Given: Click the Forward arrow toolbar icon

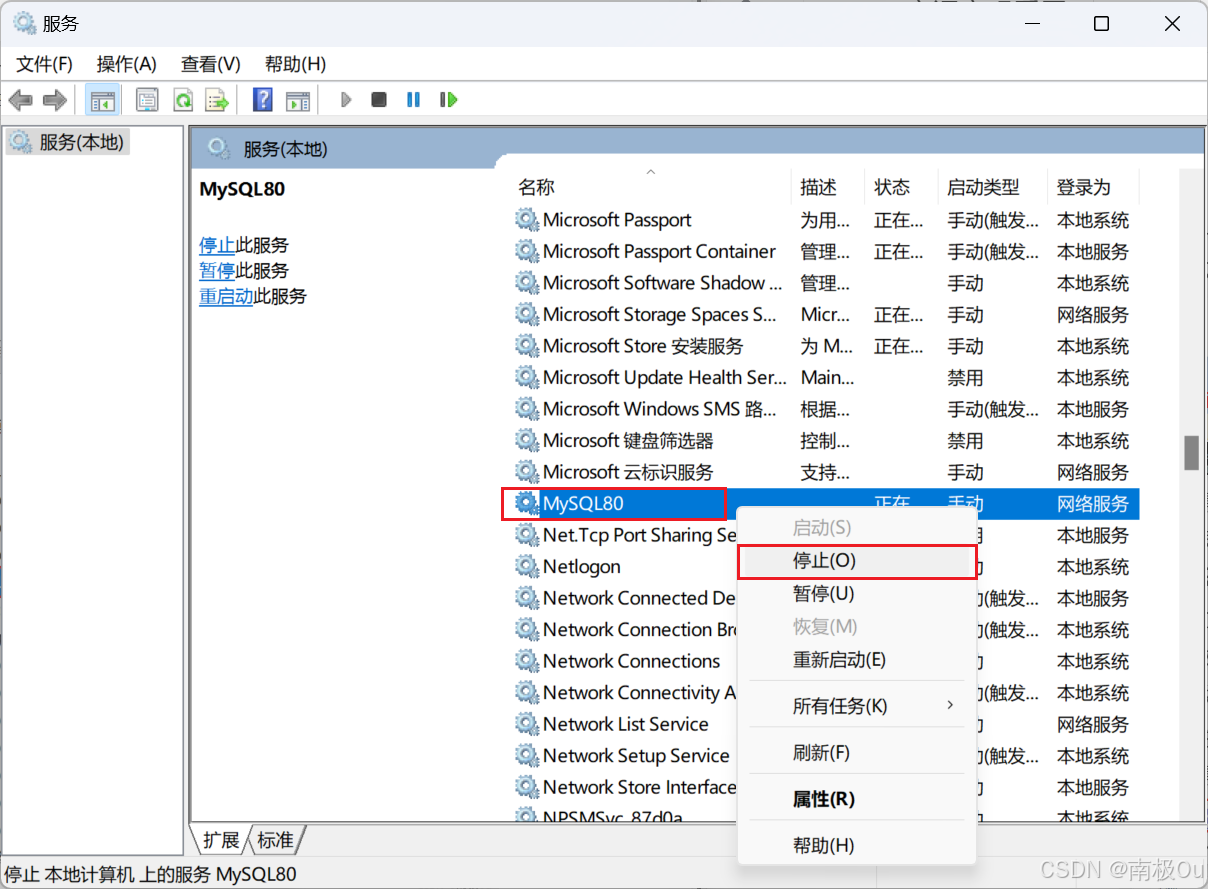Looking at the screenshot, I should [x=54, y=100].
